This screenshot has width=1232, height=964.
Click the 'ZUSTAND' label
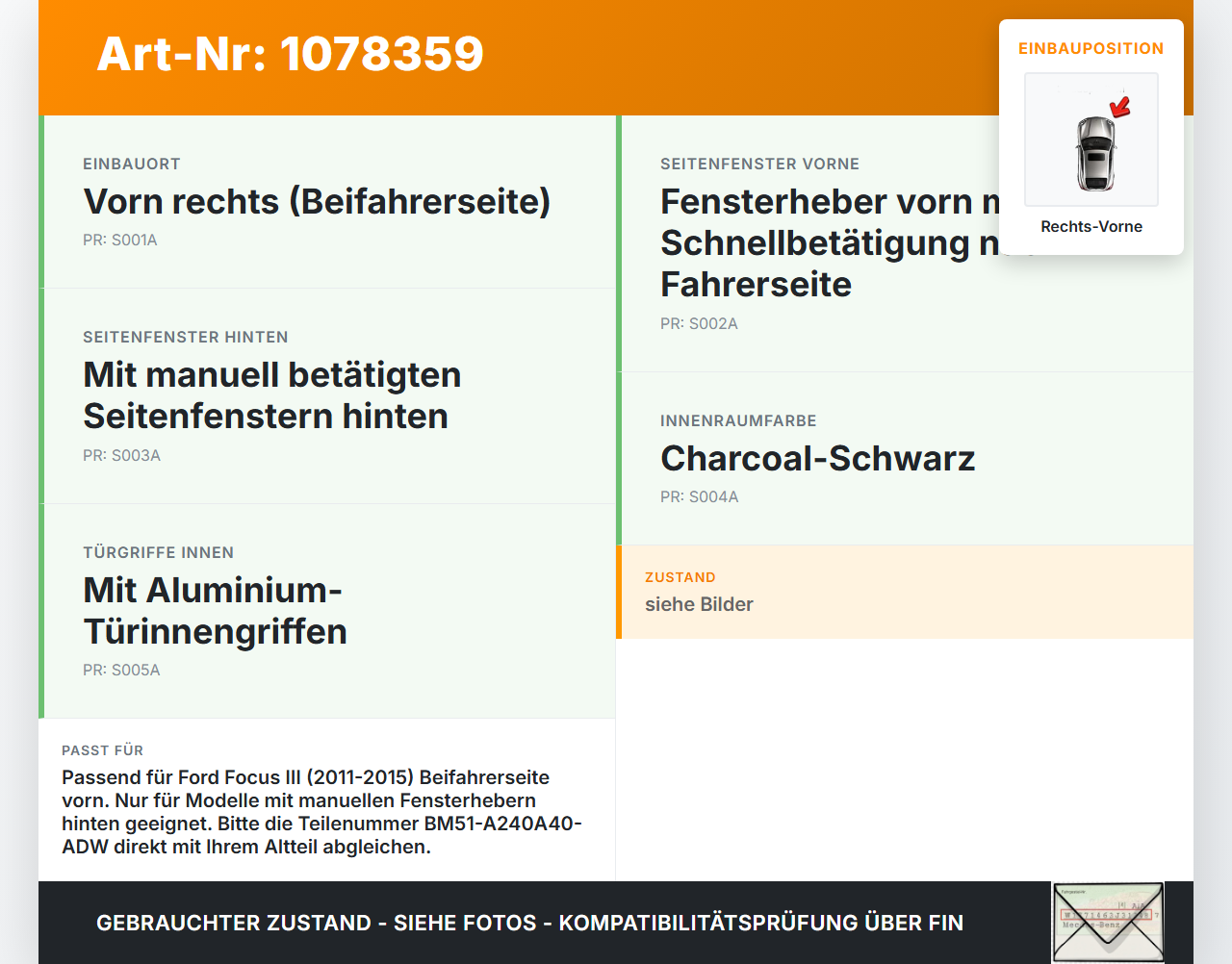coord(680,577)
